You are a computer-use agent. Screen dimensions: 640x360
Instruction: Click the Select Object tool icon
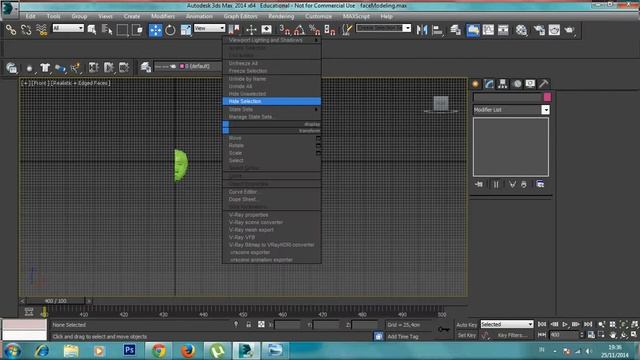click(x=91, y=30)
